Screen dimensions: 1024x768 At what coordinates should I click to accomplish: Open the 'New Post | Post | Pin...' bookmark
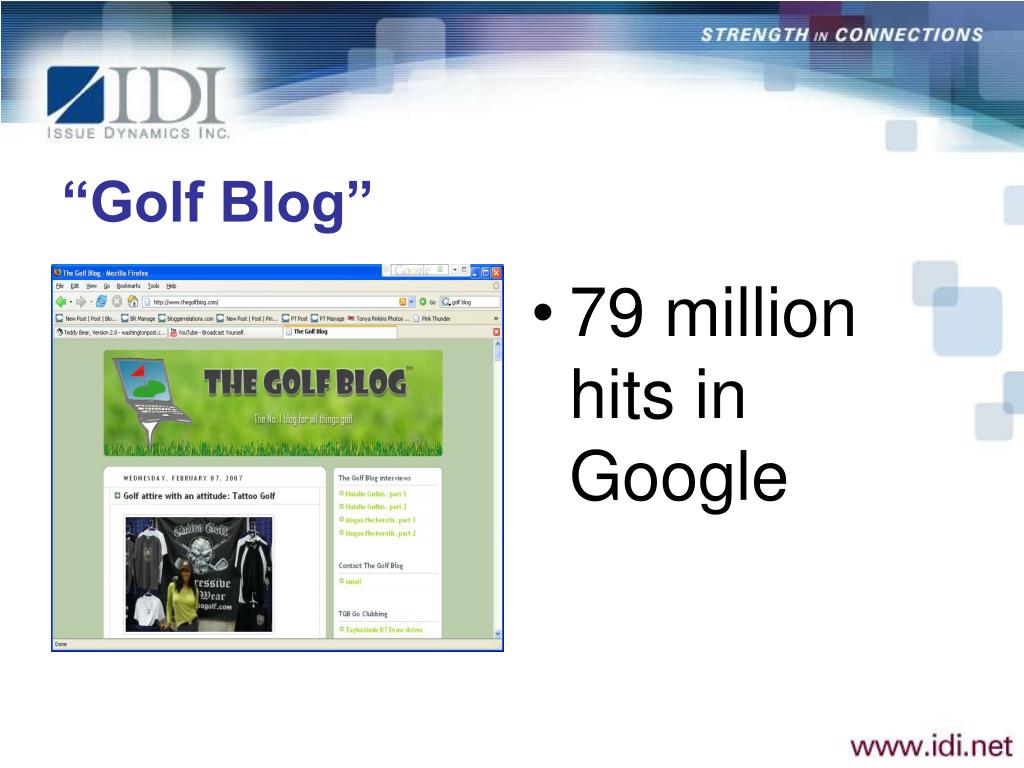pos(247,319)
